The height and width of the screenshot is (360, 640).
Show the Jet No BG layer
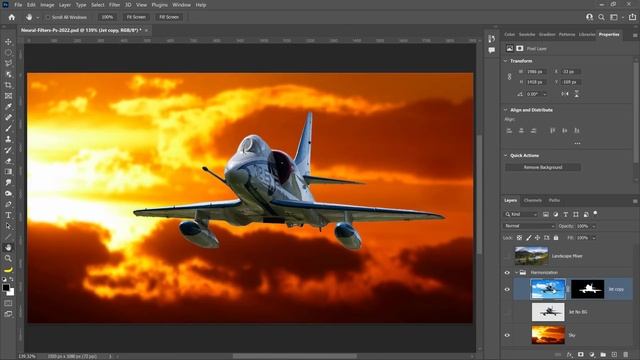pyautogui.click(x=507, y=312)
